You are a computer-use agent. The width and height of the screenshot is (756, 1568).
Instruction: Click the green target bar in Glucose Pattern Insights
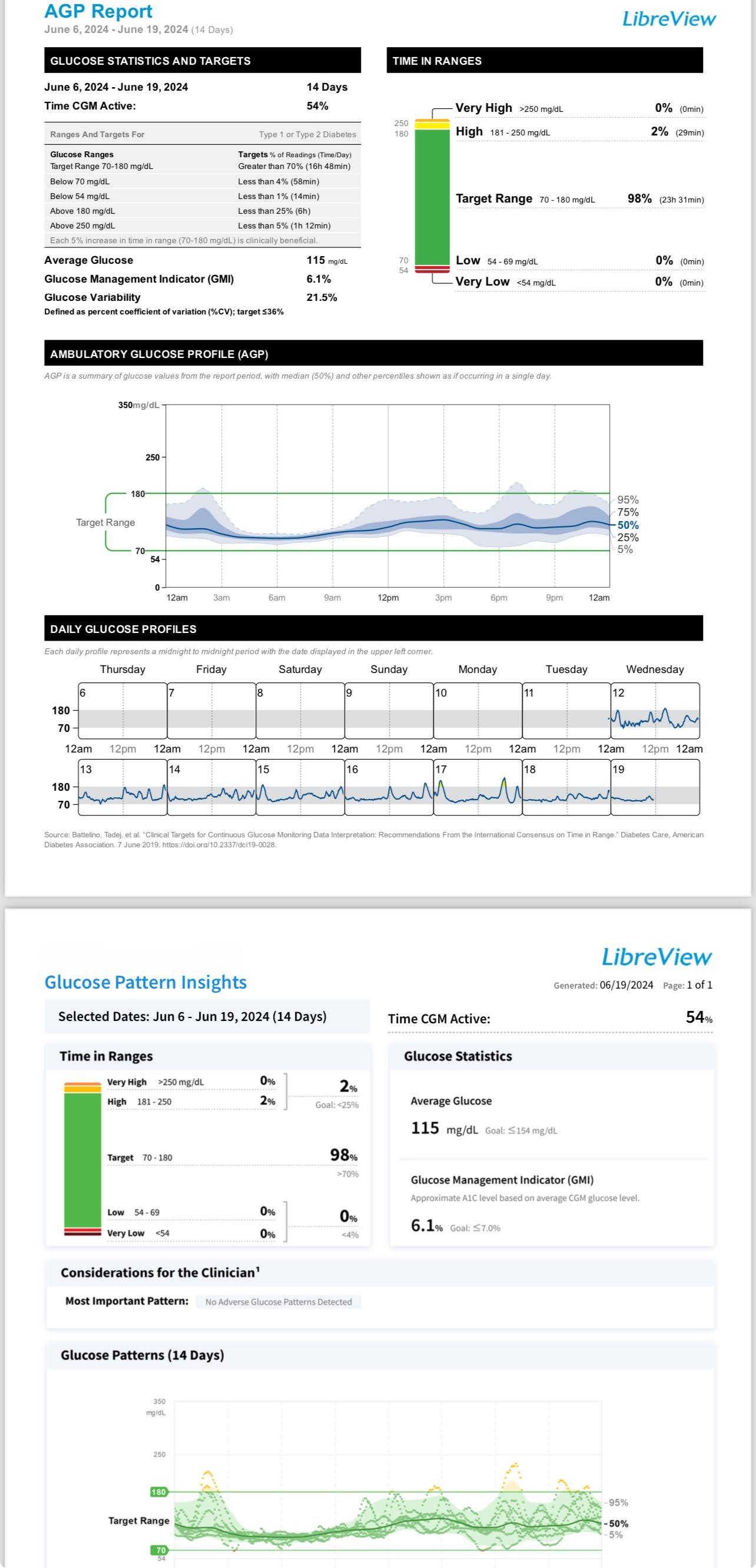point(83,1159)
